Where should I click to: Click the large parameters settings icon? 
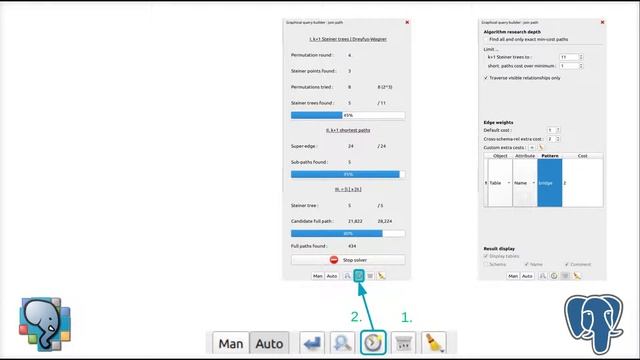pos(404,343)
